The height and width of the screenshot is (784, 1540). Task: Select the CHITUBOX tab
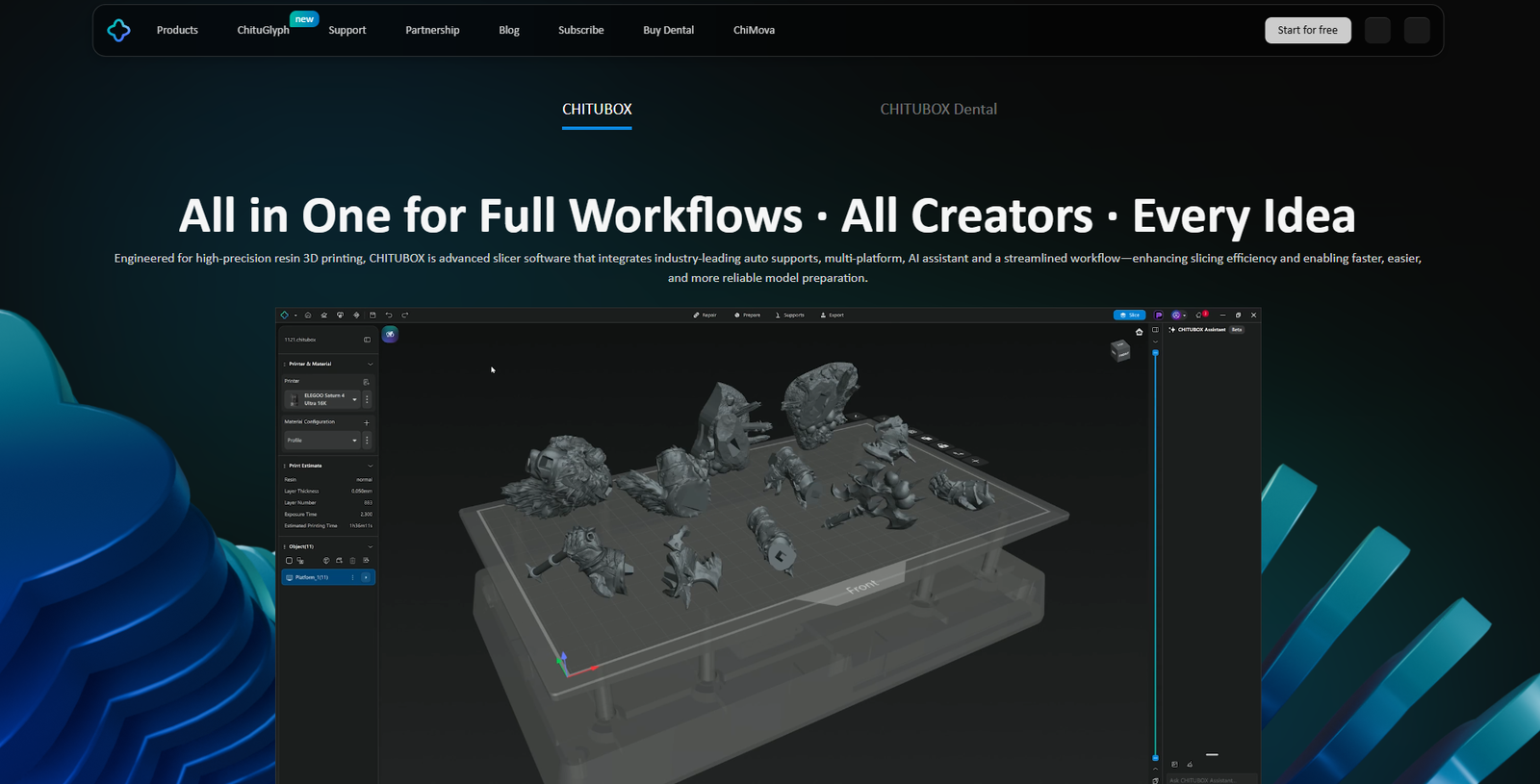tap(597, 109)
